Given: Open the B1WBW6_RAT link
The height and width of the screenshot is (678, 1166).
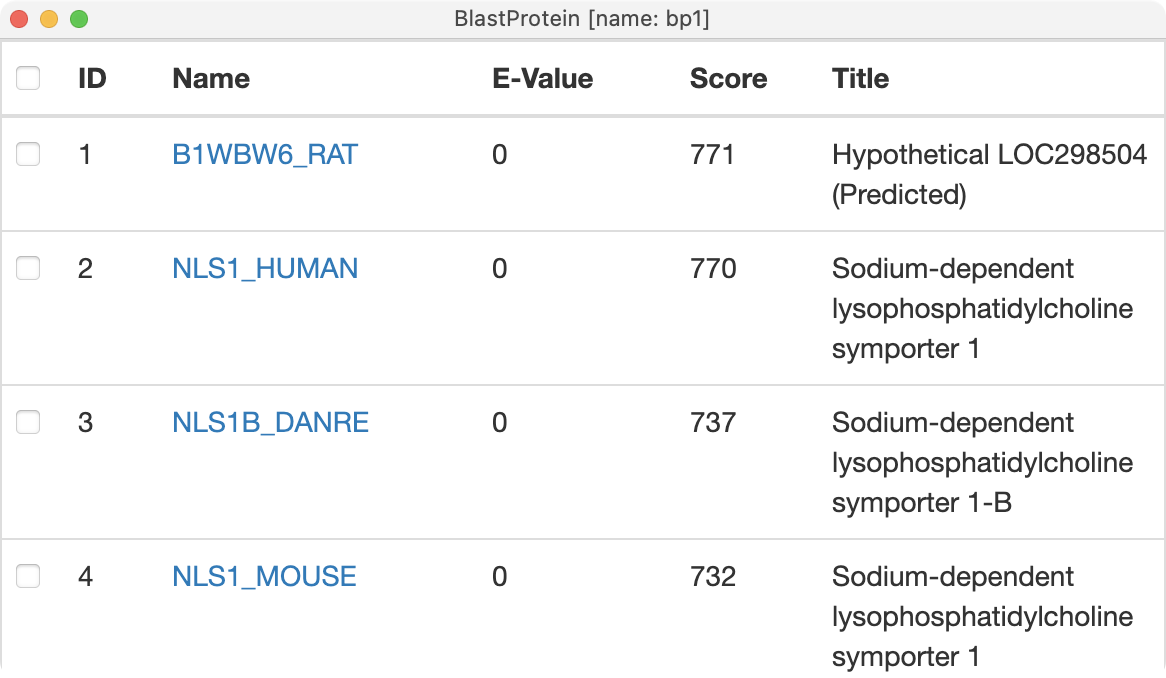Looking at the screenshot, I should (265, 155).
